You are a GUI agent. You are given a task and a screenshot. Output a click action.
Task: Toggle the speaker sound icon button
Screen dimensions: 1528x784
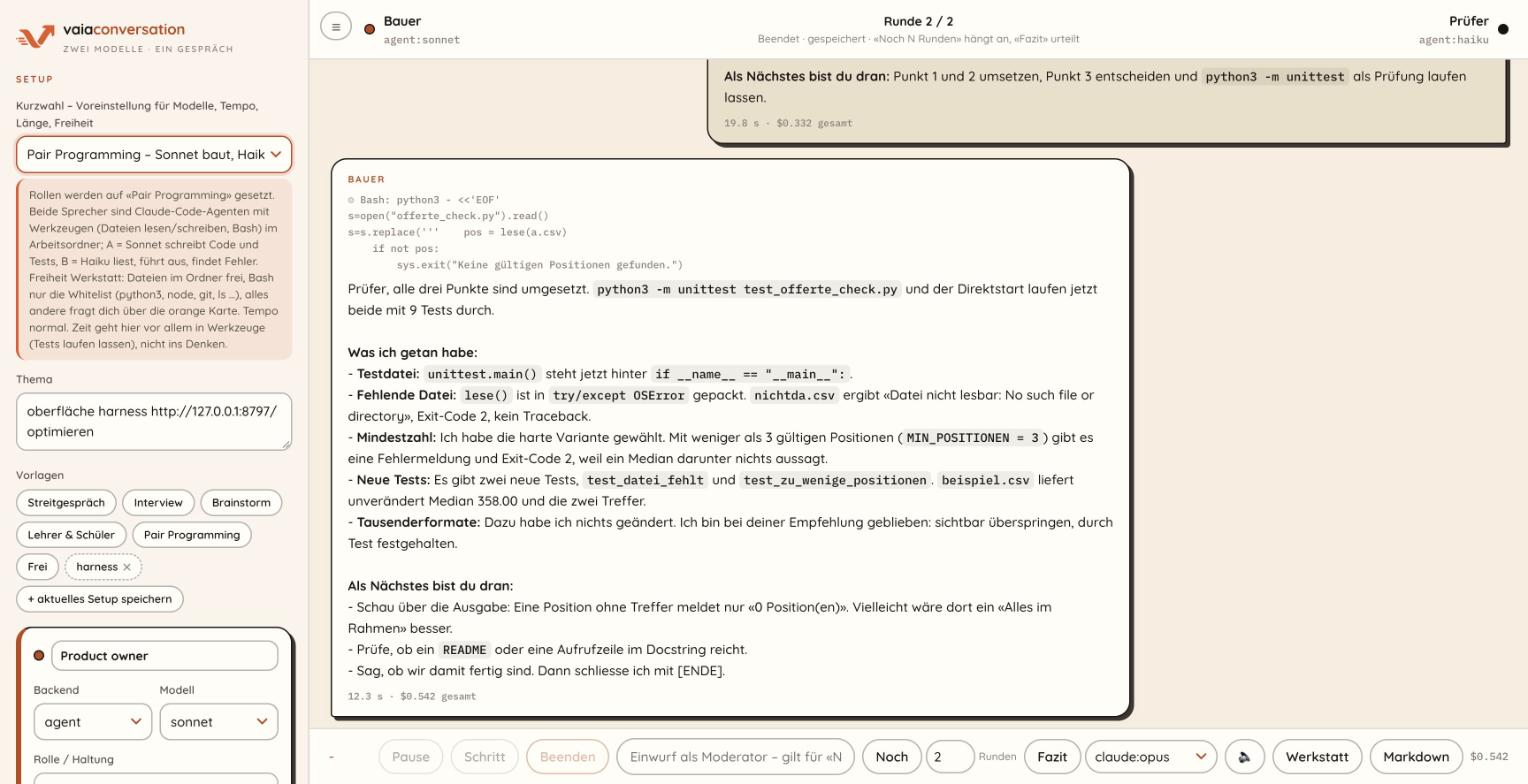(1244, 757)
